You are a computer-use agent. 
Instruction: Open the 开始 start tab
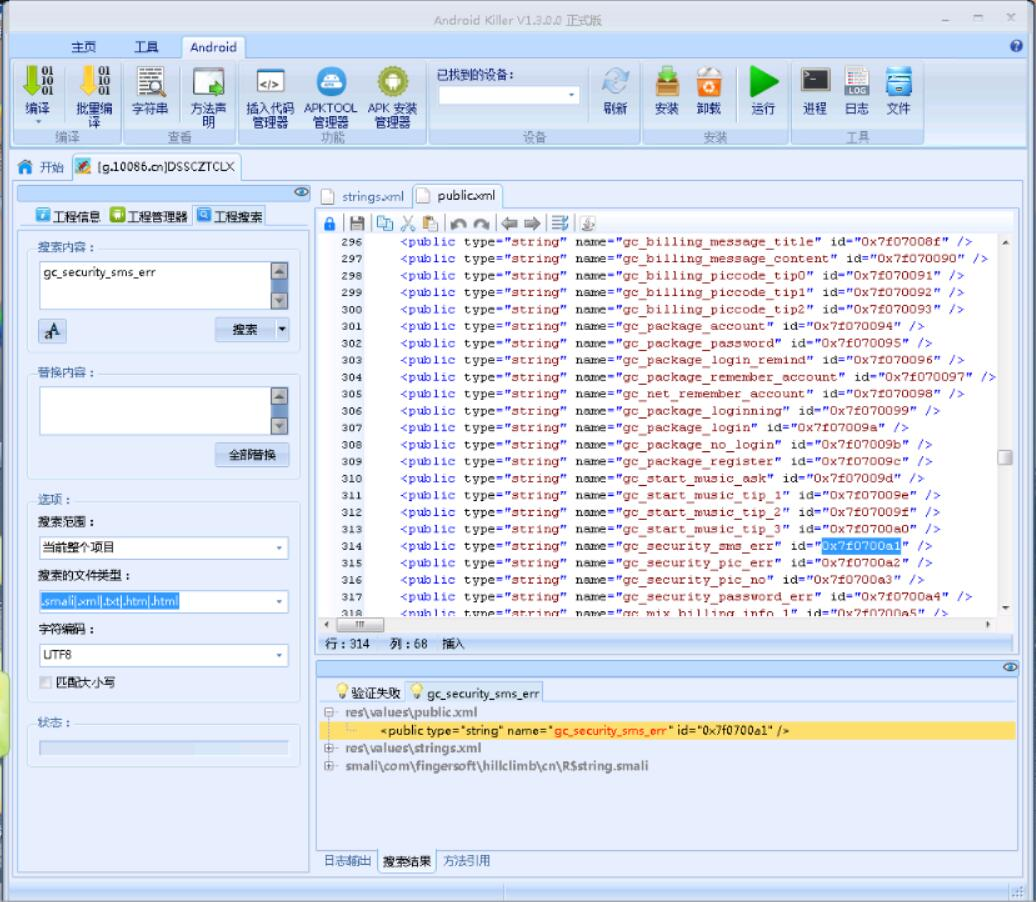click(x=42, y=167)
